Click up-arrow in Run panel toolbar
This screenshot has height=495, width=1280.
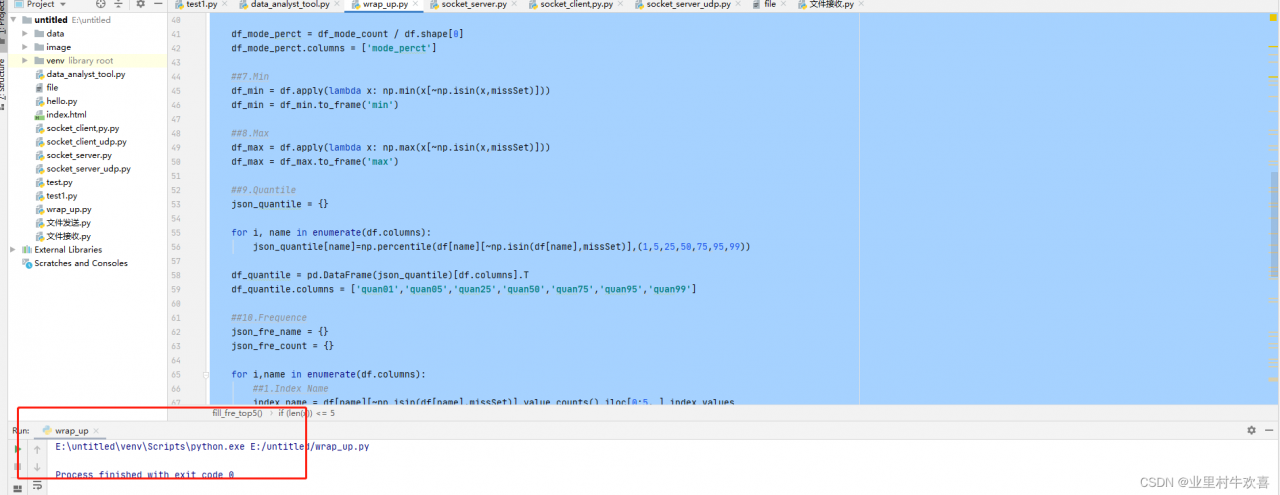(x=37, y=448)
